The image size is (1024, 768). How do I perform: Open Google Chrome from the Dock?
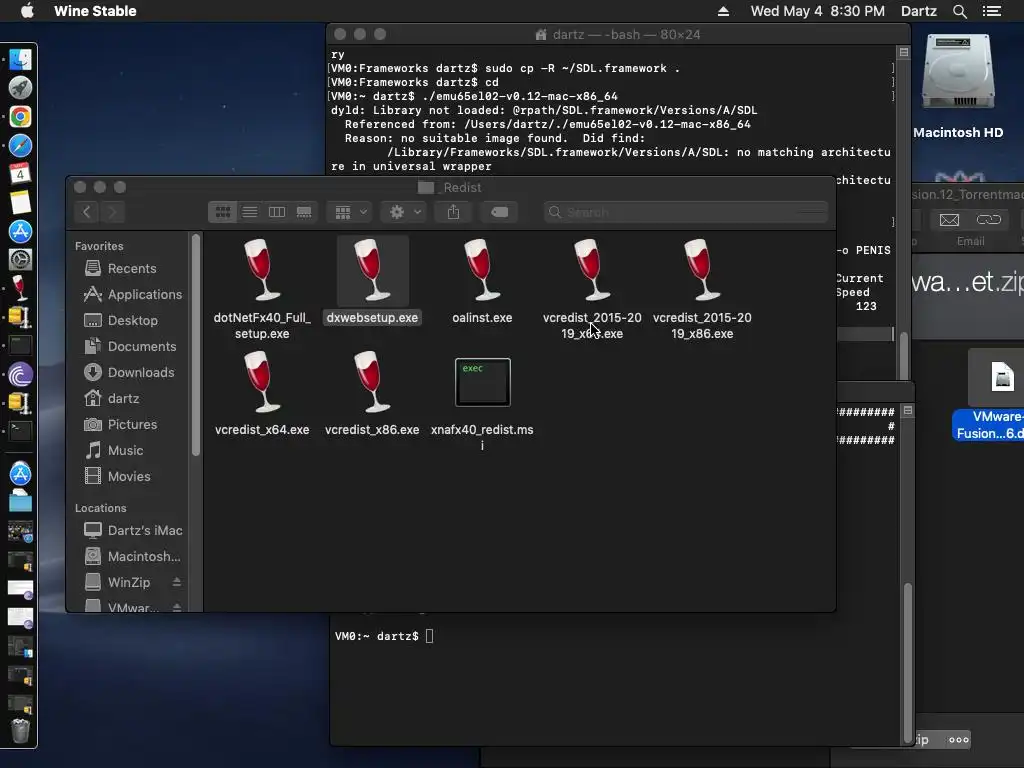20,117
